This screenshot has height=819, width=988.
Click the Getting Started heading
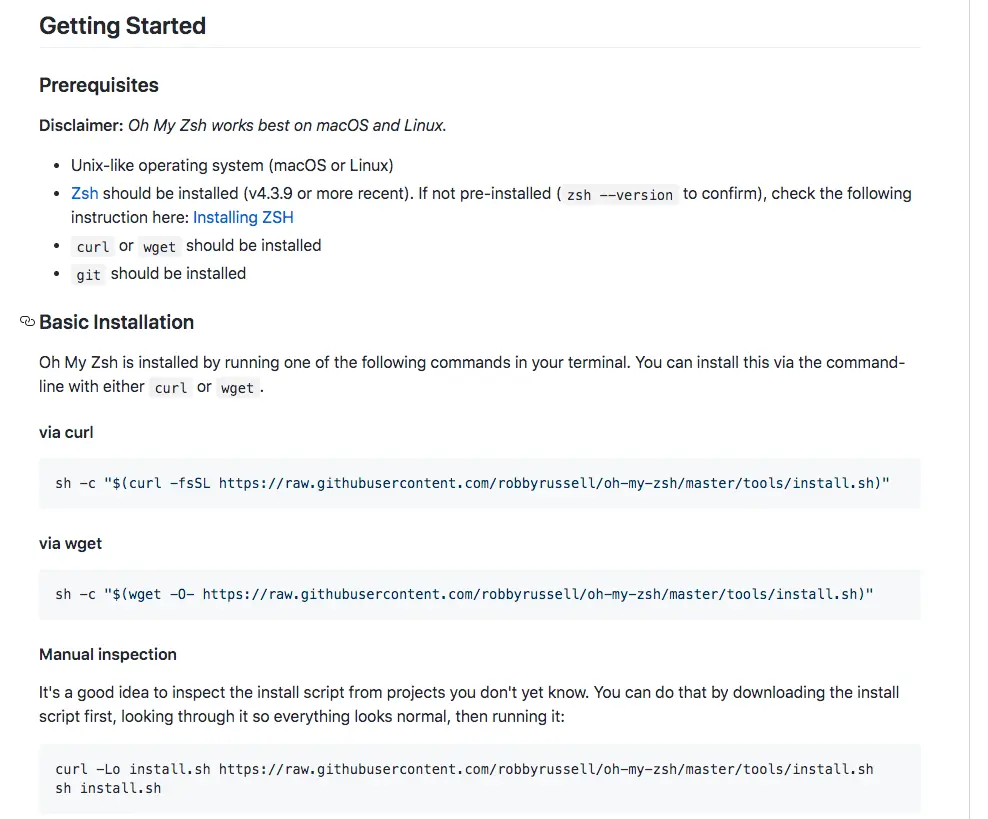point(122,26)
